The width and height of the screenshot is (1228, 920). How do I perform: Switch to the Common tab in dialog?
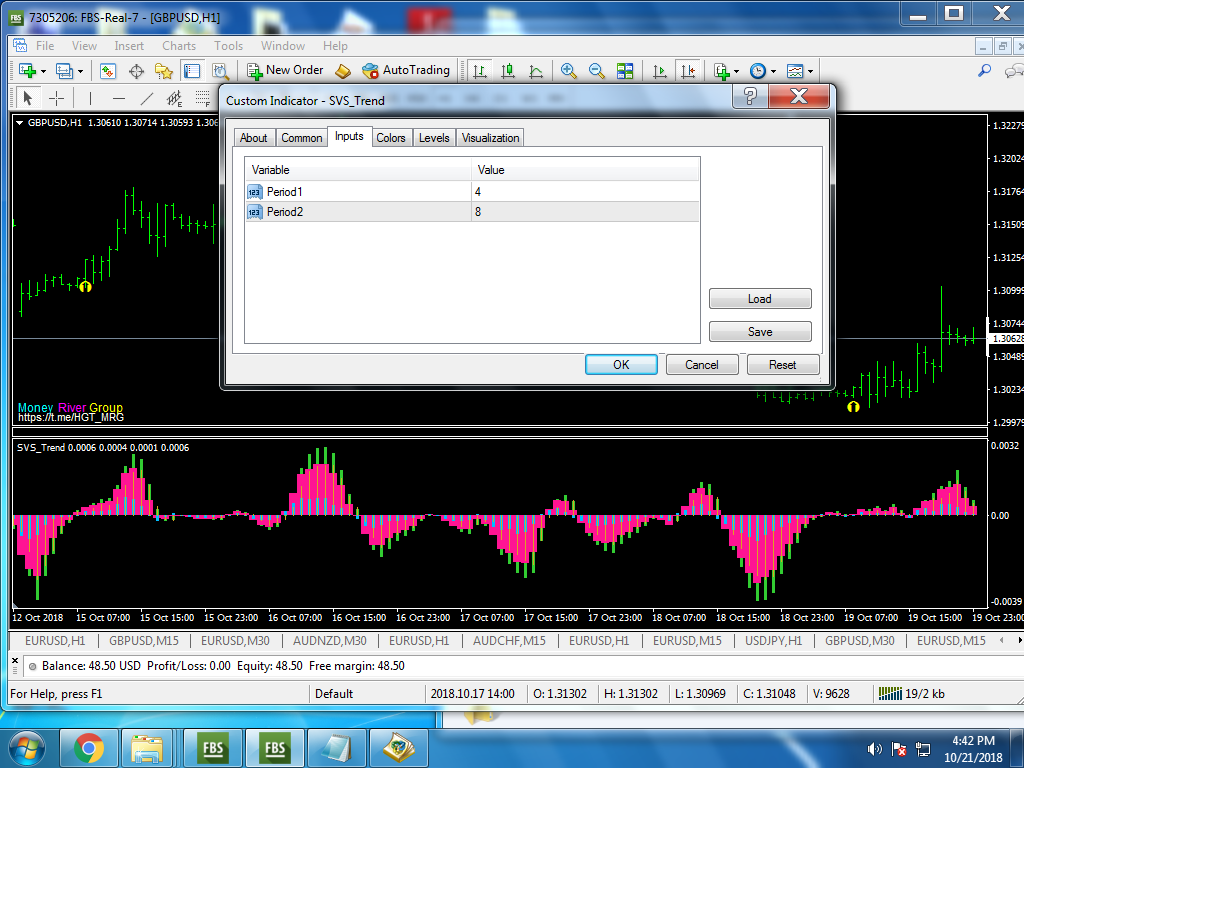pyautogui.click(x=301, y=138)
